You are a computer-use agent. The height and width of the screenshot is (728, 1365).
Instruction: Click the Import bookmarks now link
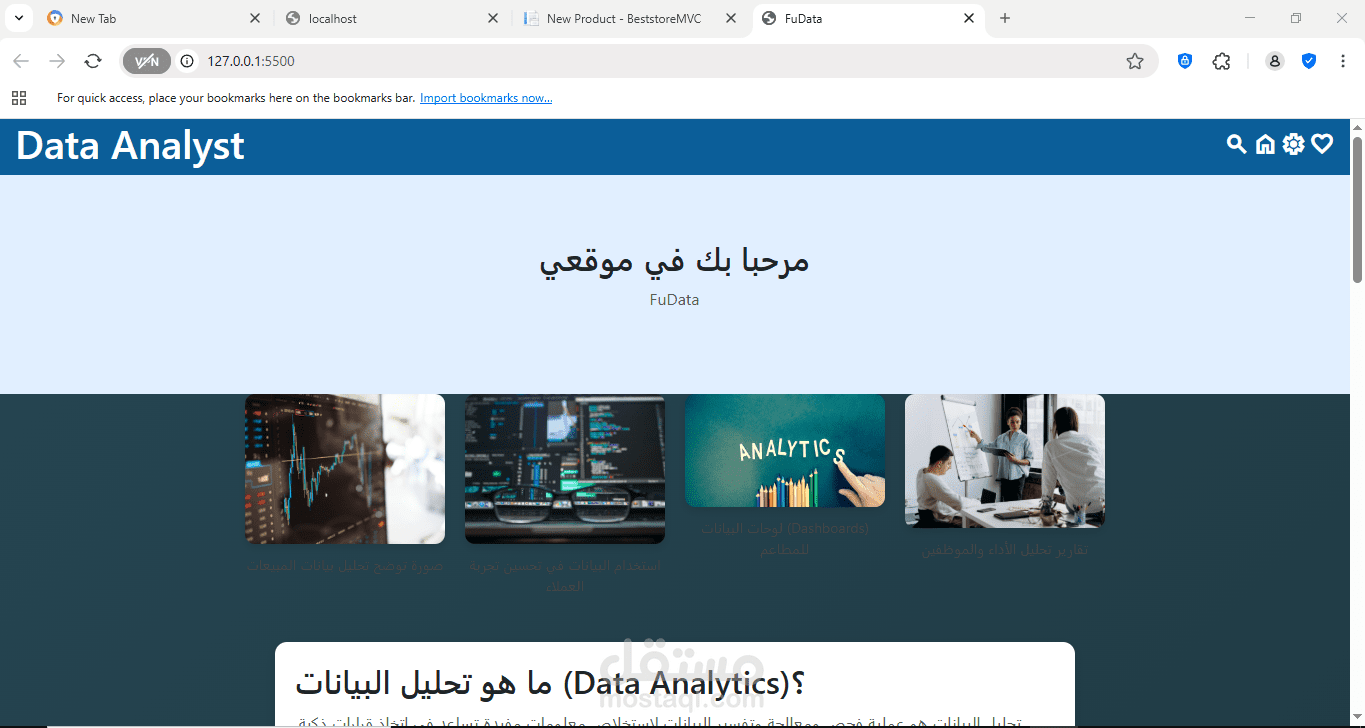486,98
